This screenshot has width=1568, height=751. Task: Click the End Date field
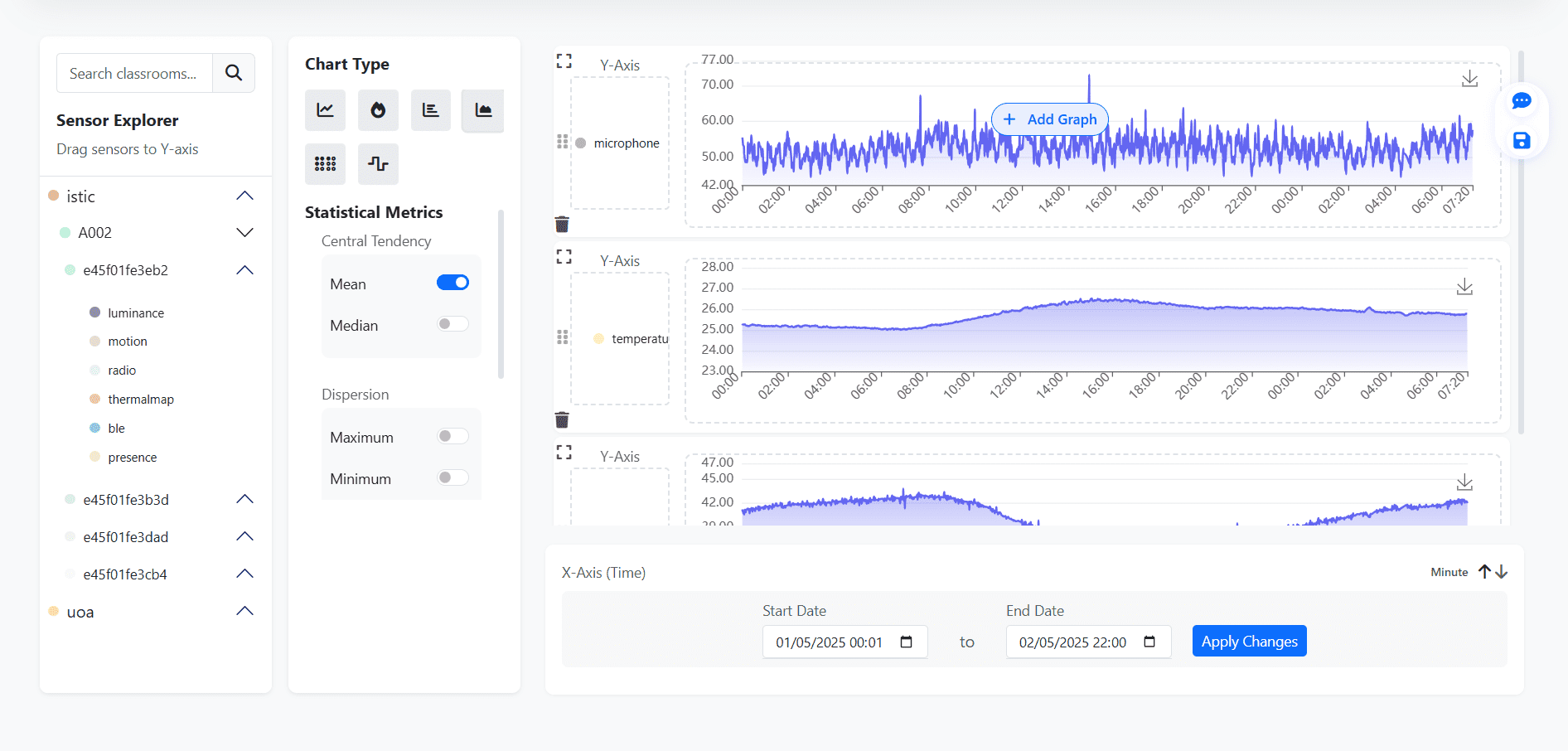click(1088, 642)
